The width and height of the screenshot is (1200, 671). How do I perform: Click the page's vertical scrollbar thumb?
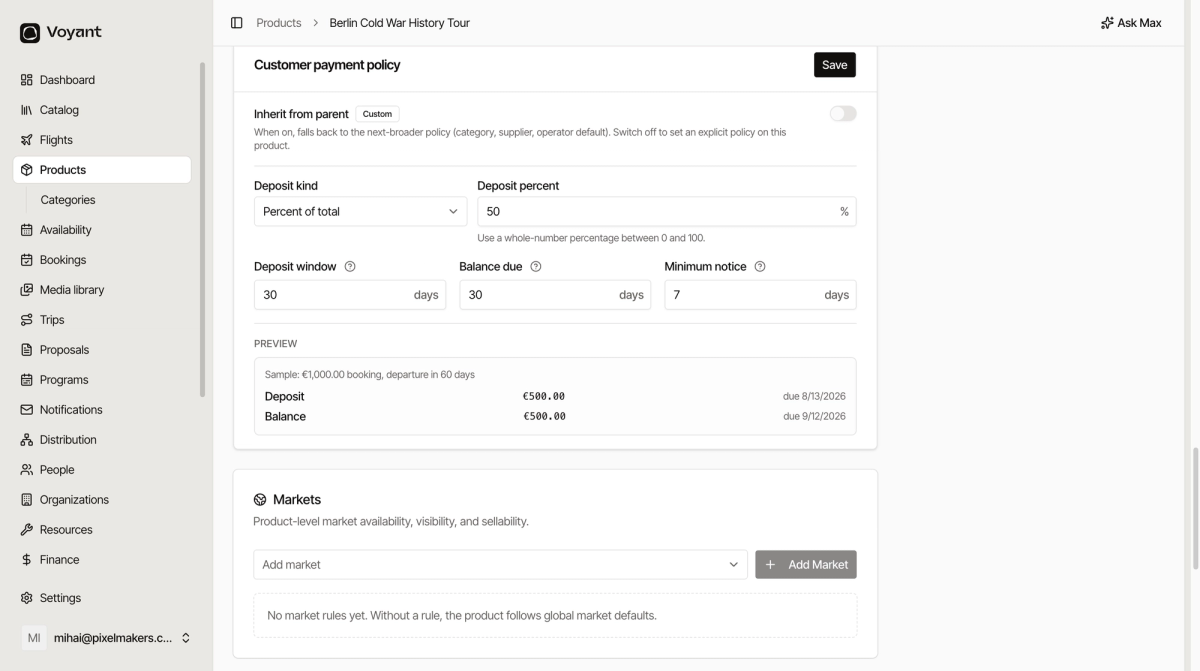[1193, 509]
